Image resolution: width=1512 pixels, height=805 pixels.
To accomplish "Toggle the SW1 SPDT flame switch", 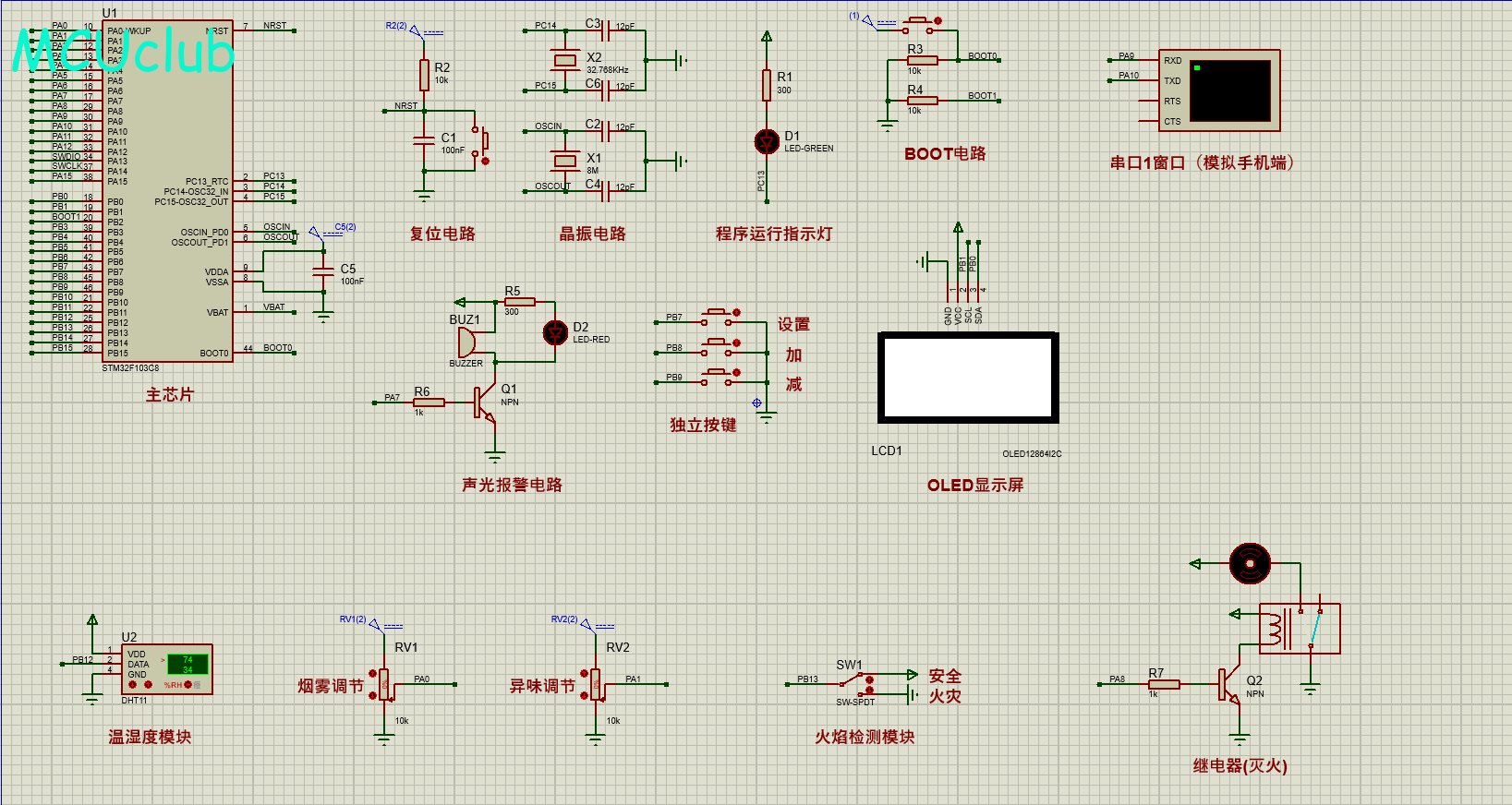I will 857,683.
